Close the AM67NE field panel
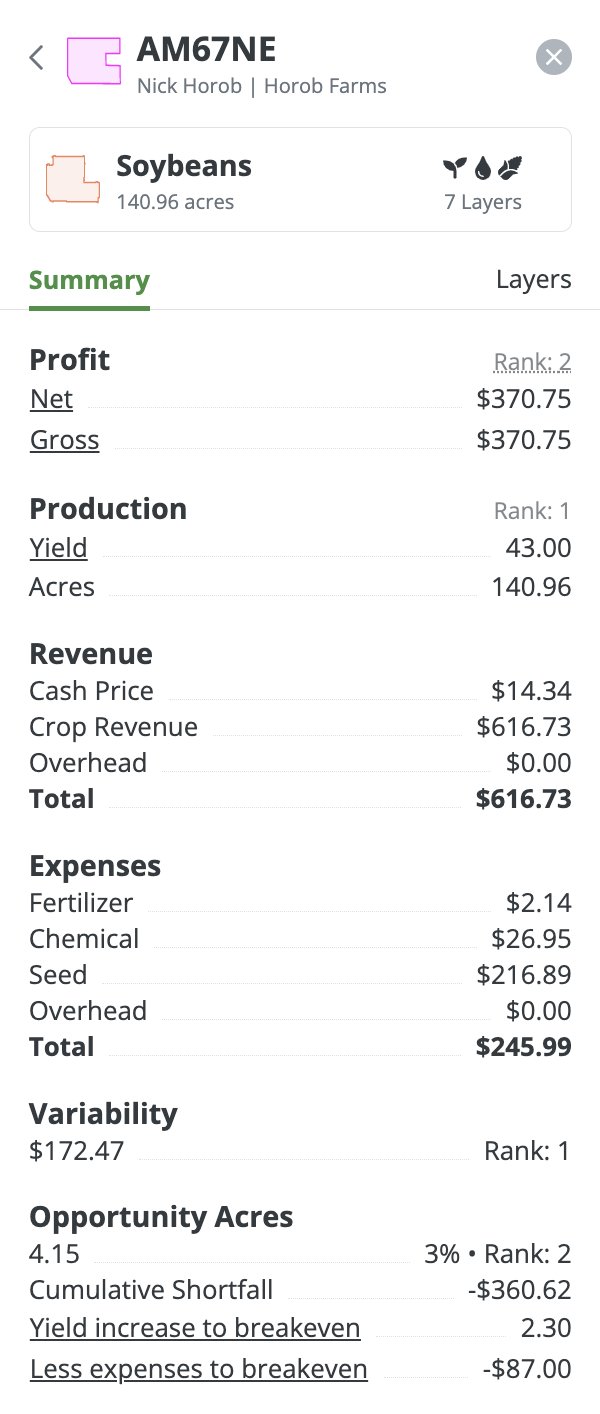600x1414 pixels. tap(553, 57)
